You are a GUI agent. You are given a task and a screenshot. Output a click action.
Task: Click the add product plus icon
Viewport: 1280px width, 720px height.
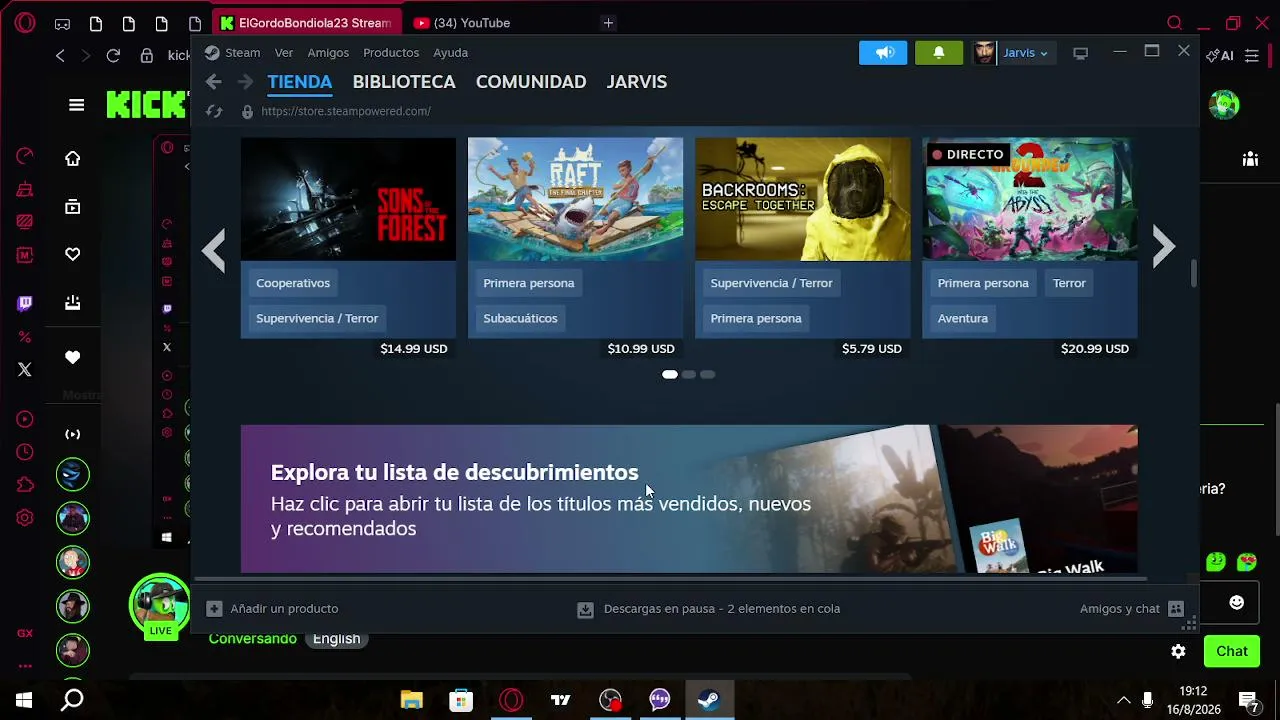(x=214, y=608)
